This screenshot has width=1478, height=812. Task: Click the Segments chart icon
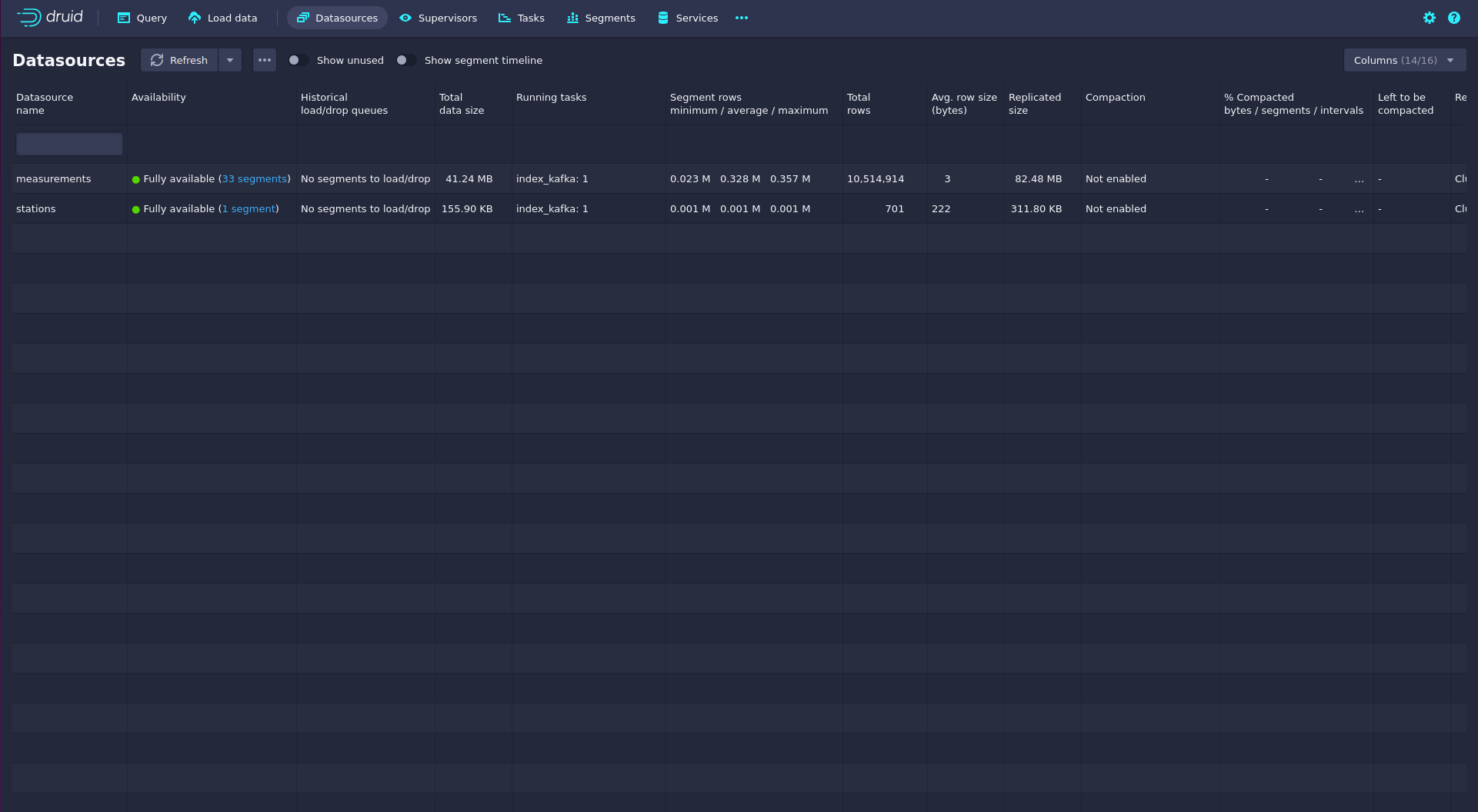[572, 18]
